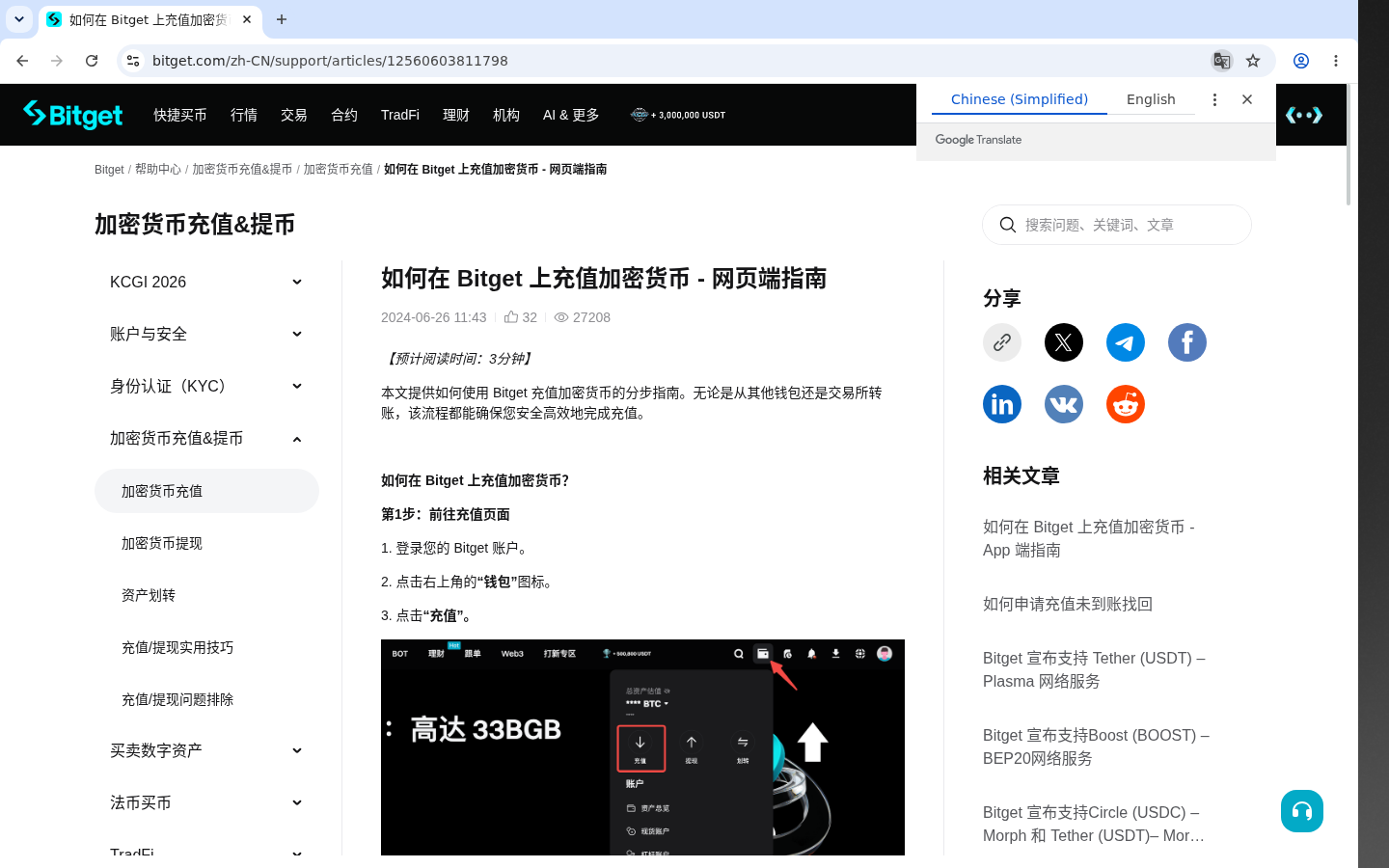Screen dimensions: 1389x868
Task: Select English translate tab
Action: 1151,99
